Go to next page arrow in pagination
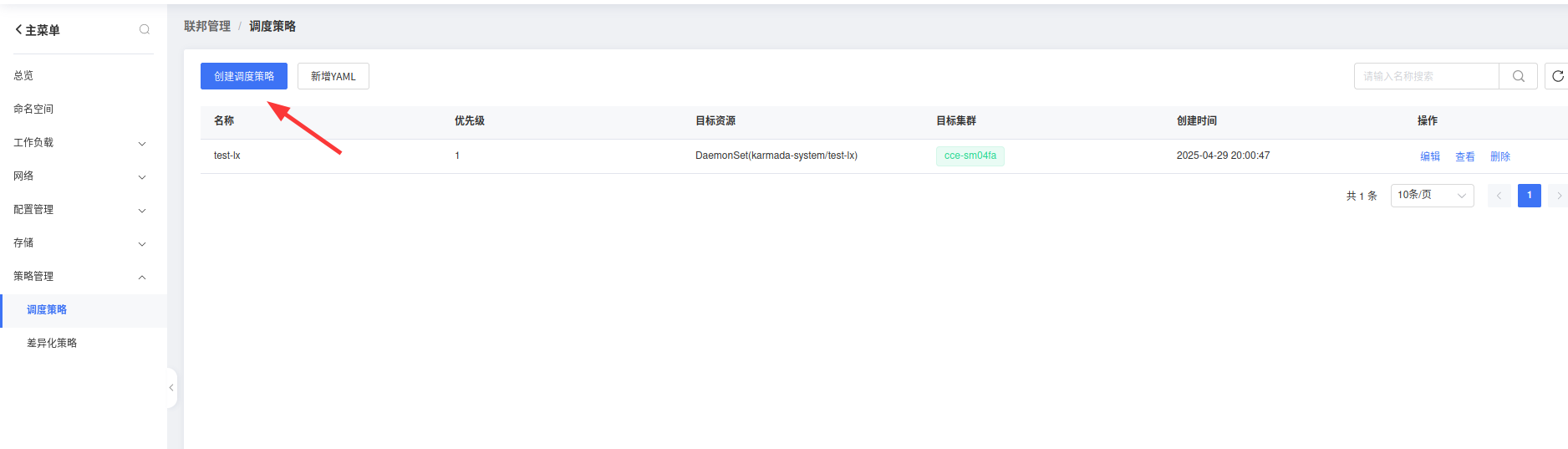Screen dimensions: 1568x449 coord(1558,196)
